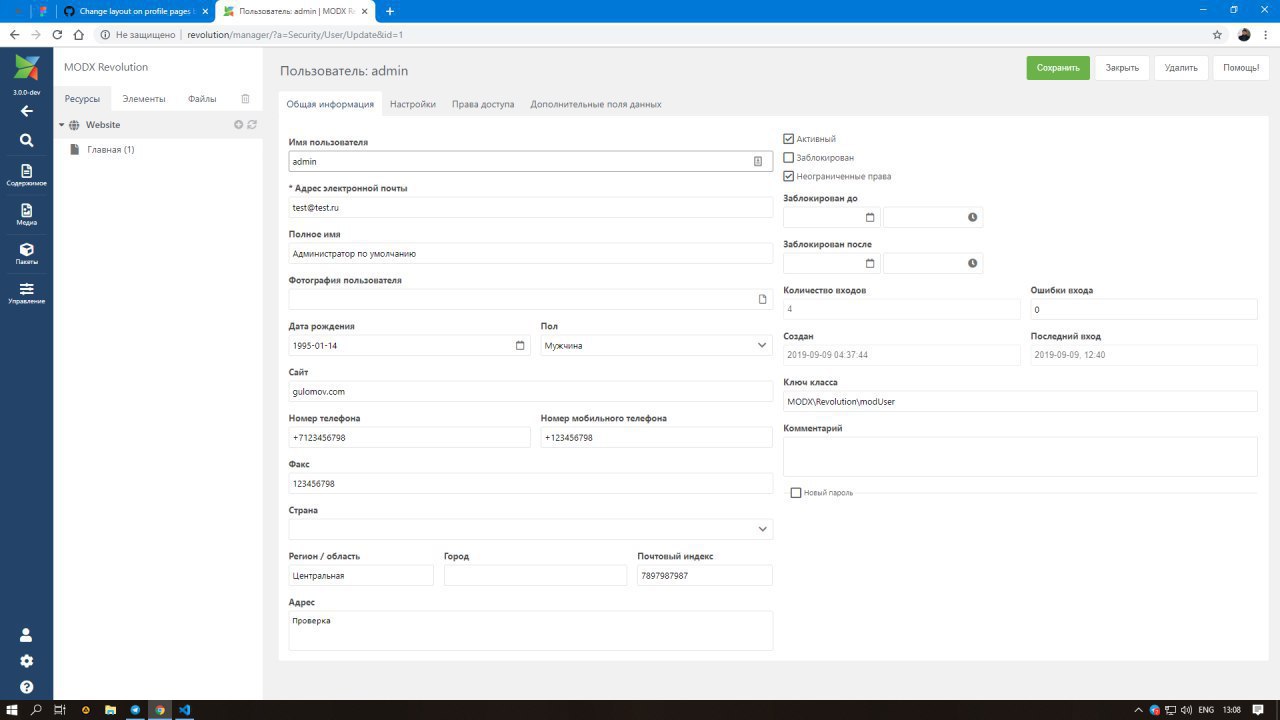
Task: Switch to the Права доступа tab
Action: pyautogui.click(x=483, y=104)
